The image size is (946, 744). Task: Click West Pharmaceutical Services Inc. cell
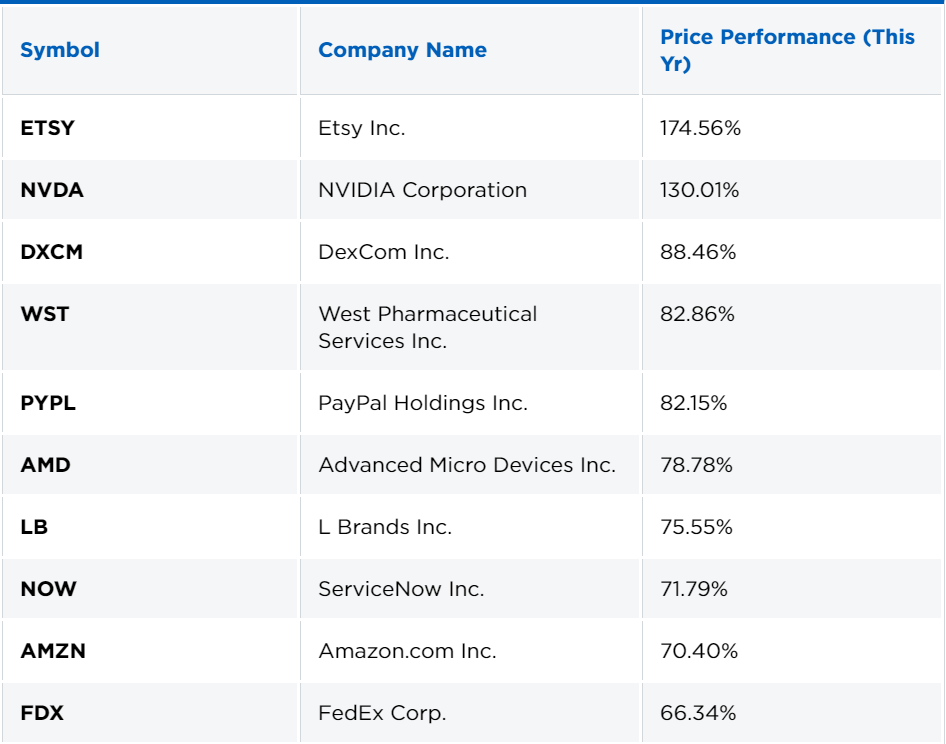427,327
